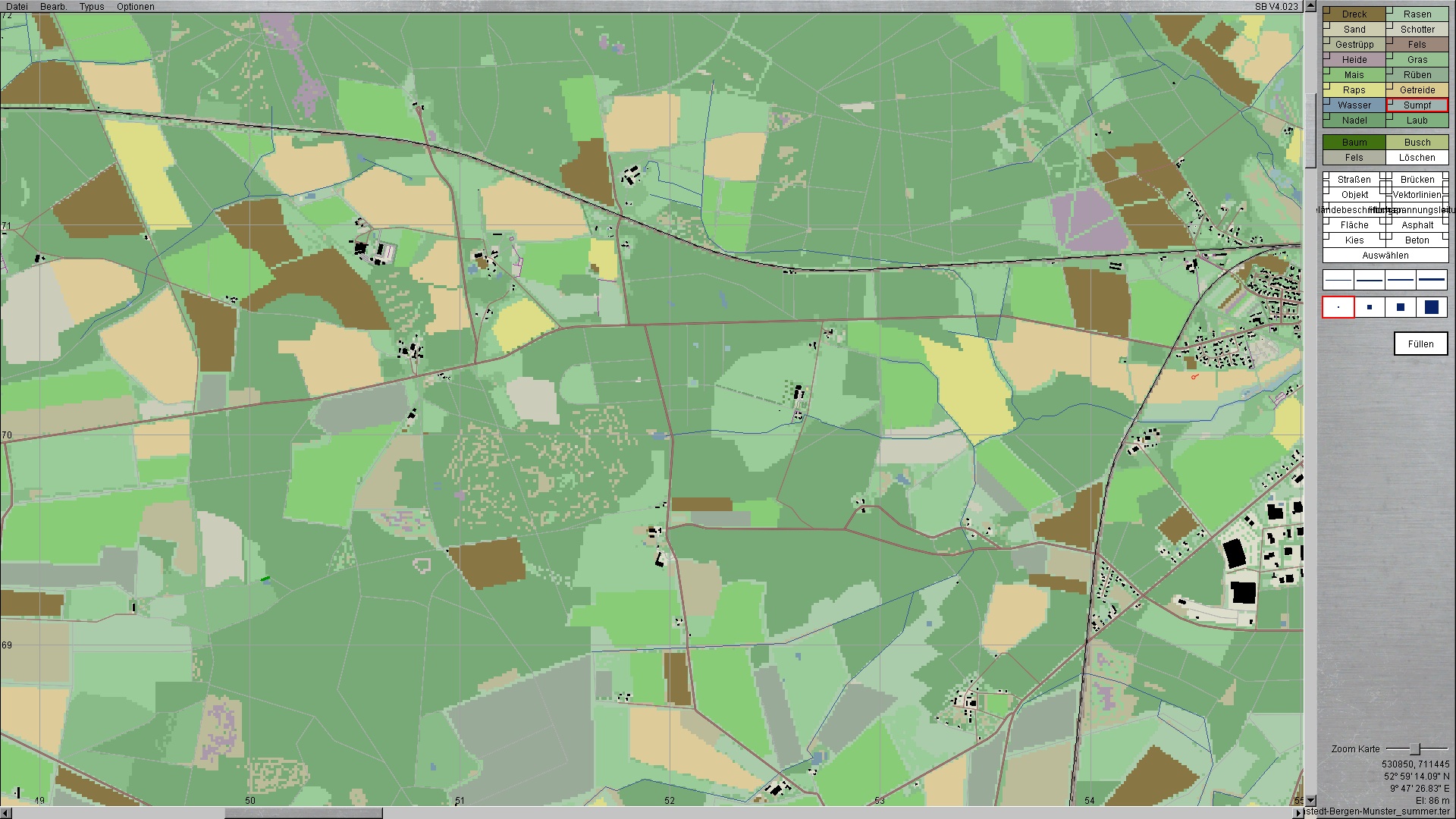Image resolution: width=1456 pixels, height=819 pixels.
Task: Toggle the corner checkbox on Wasser
Action: 1327,101
